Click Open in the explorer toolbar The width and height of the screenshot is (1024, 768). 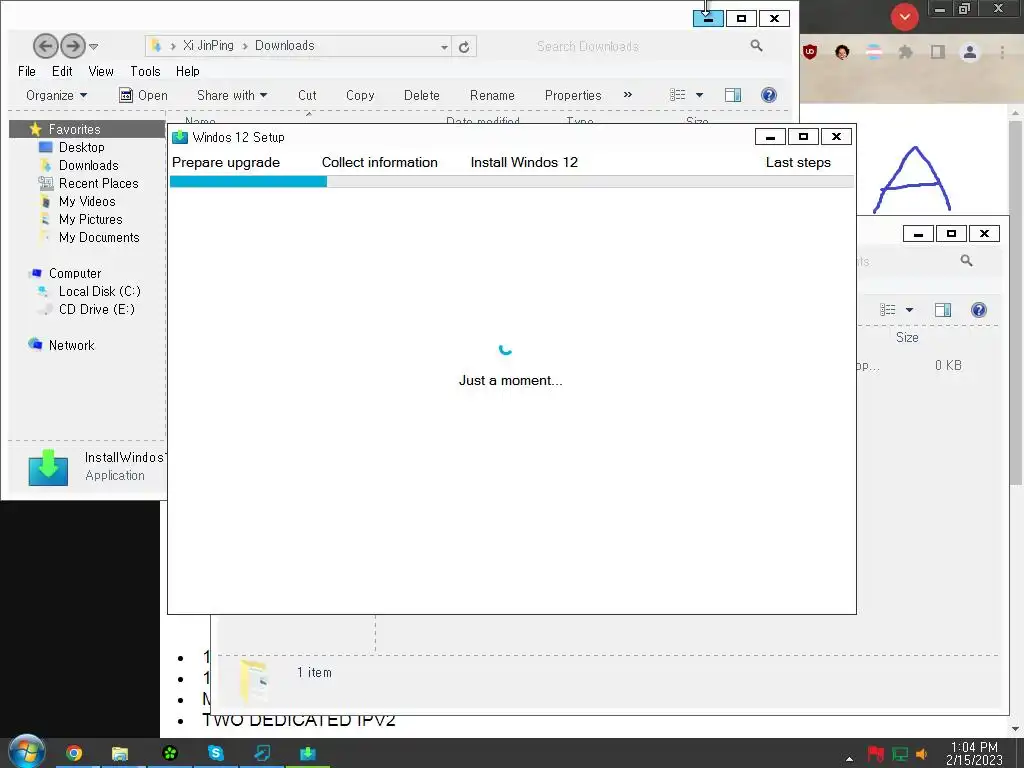pos(144,95)
